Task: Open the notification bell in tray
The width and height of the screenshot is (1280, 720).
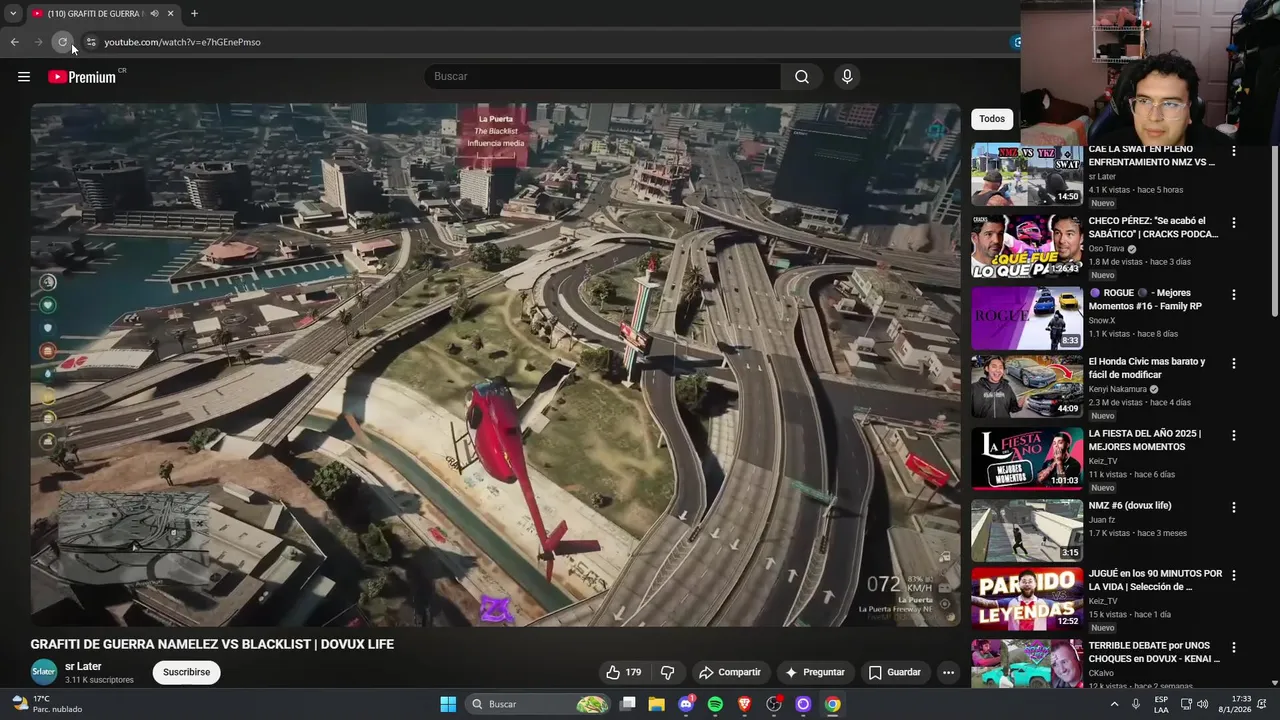Action: (1264, 704)
